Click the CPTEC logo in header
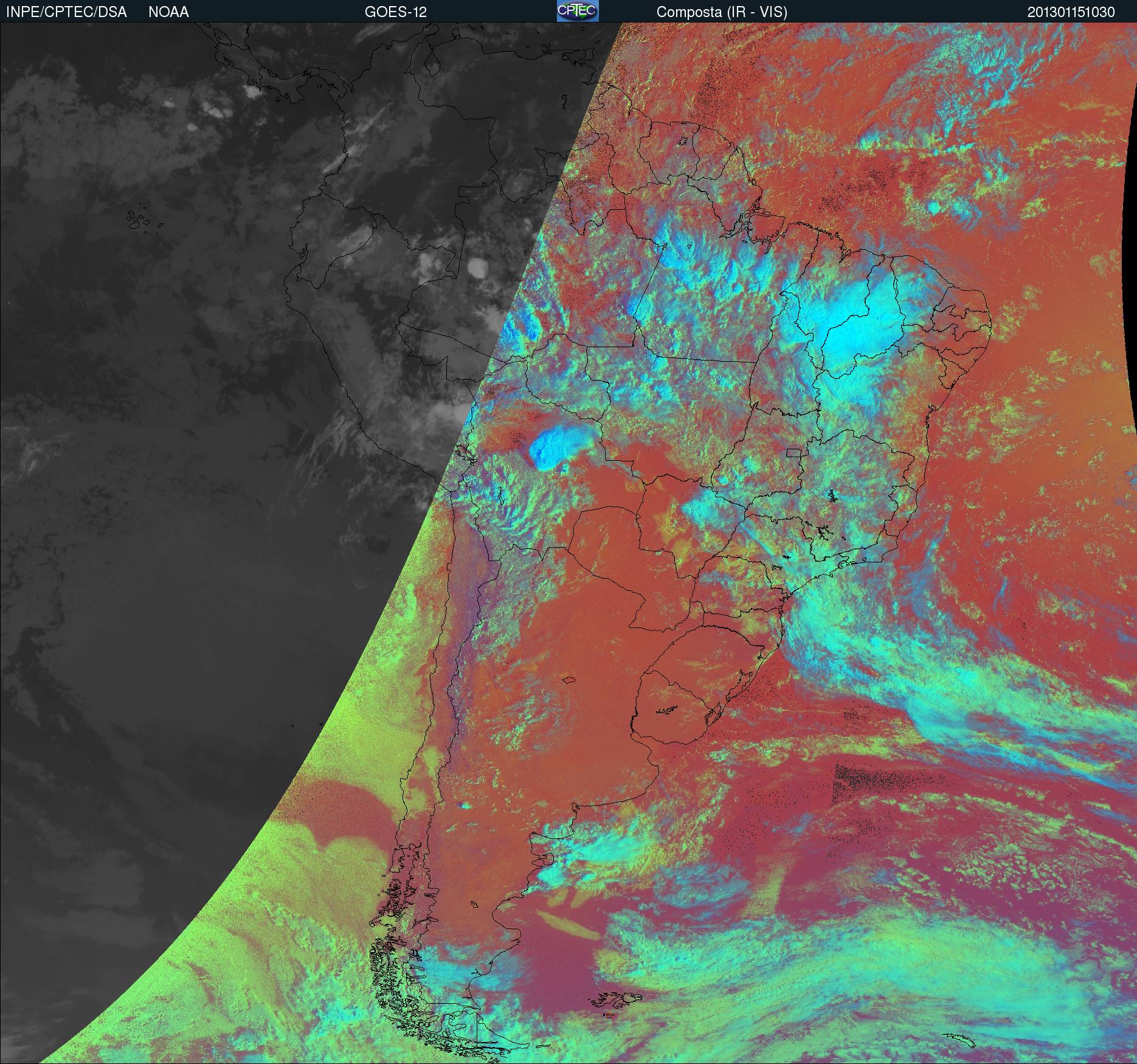1137x1064 pixels. coord(578,11)
